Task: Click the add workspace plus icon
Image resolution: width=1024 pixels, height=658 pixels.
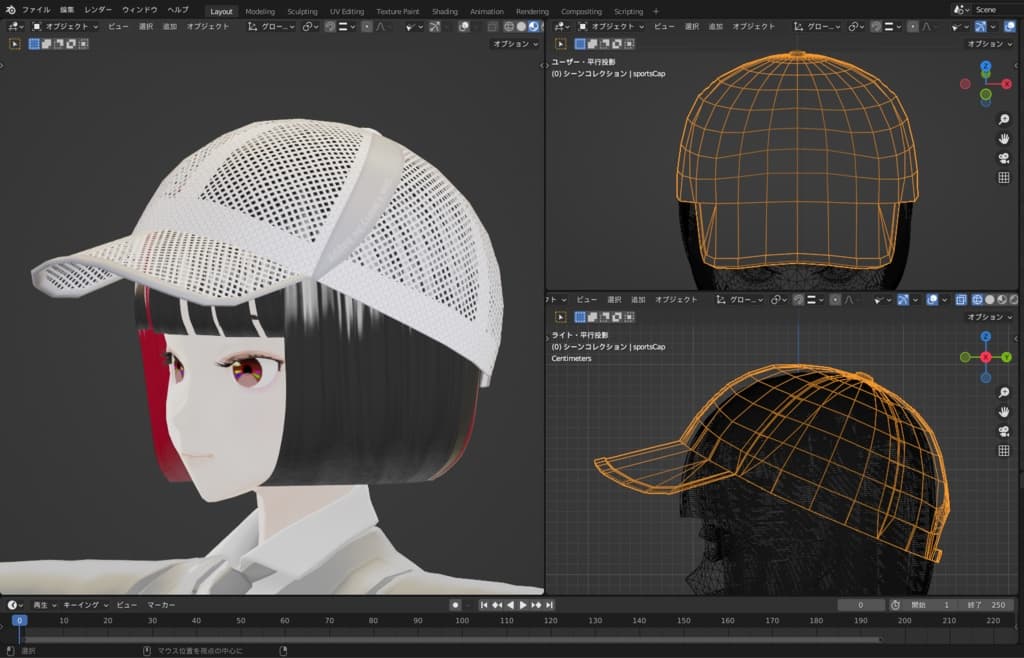Action: pos(656,11)
